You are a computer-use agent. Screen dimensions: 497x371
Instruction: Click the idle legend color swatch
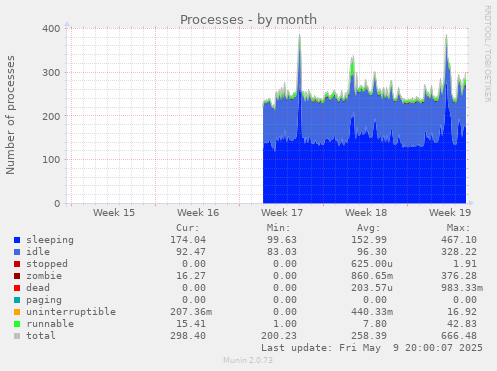coord(17,252)
